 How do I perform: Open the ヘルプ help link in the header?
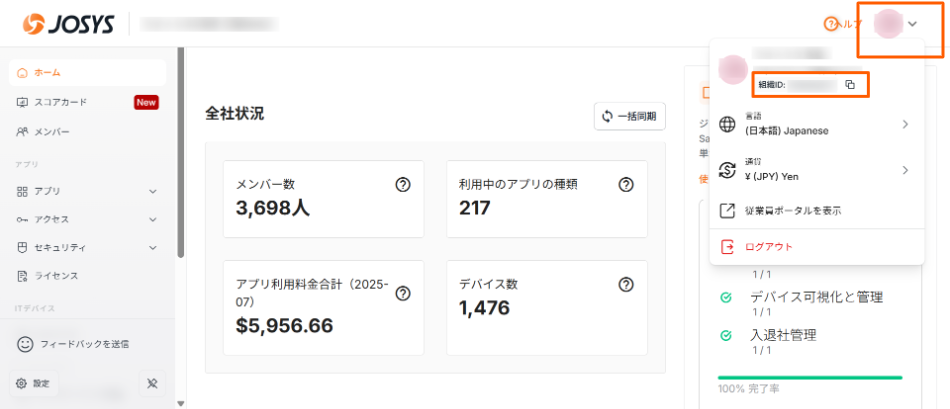coord(842,24)
